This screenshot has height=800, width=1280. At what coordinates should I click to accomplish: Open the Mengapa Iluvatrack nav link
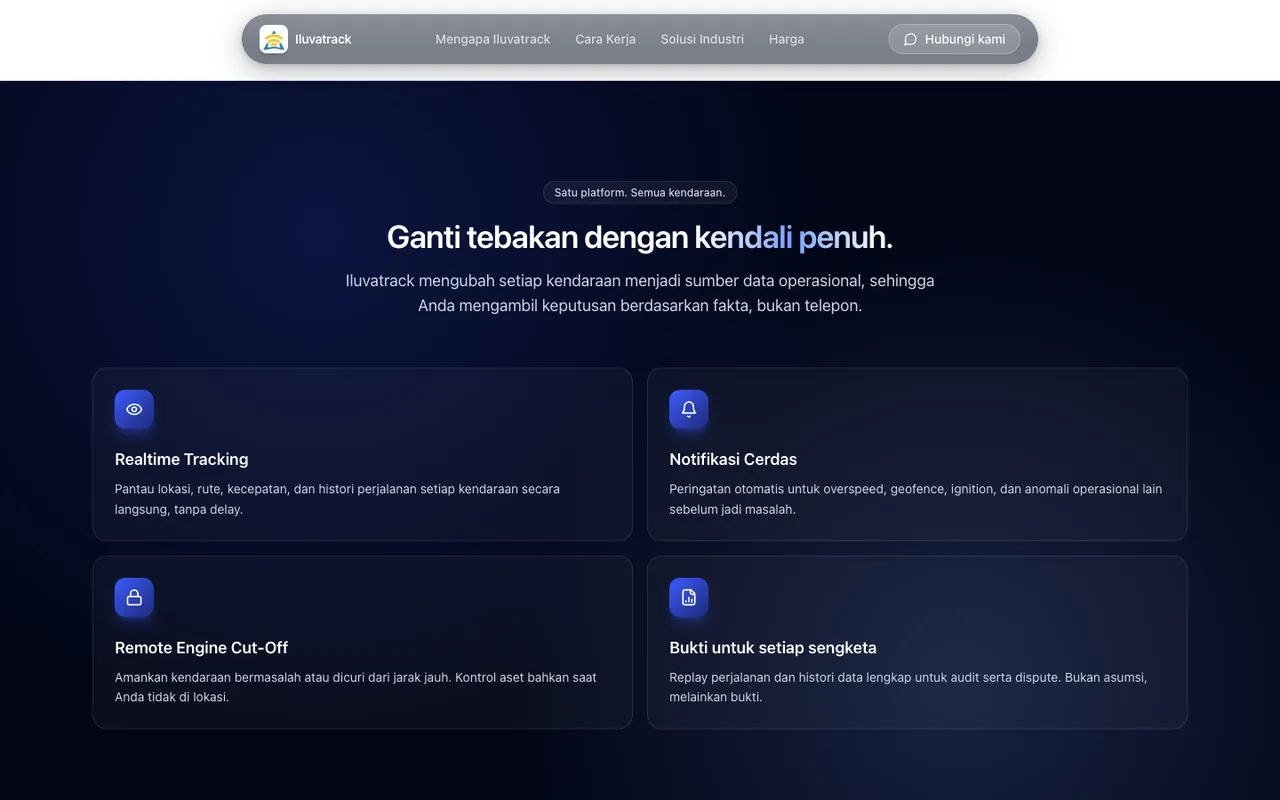click(x=493, y=39)
